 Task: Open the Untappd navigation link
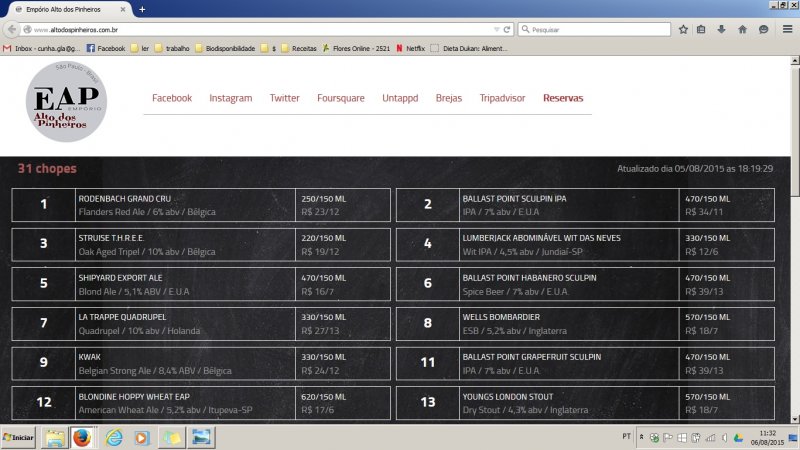pos(400,98)
